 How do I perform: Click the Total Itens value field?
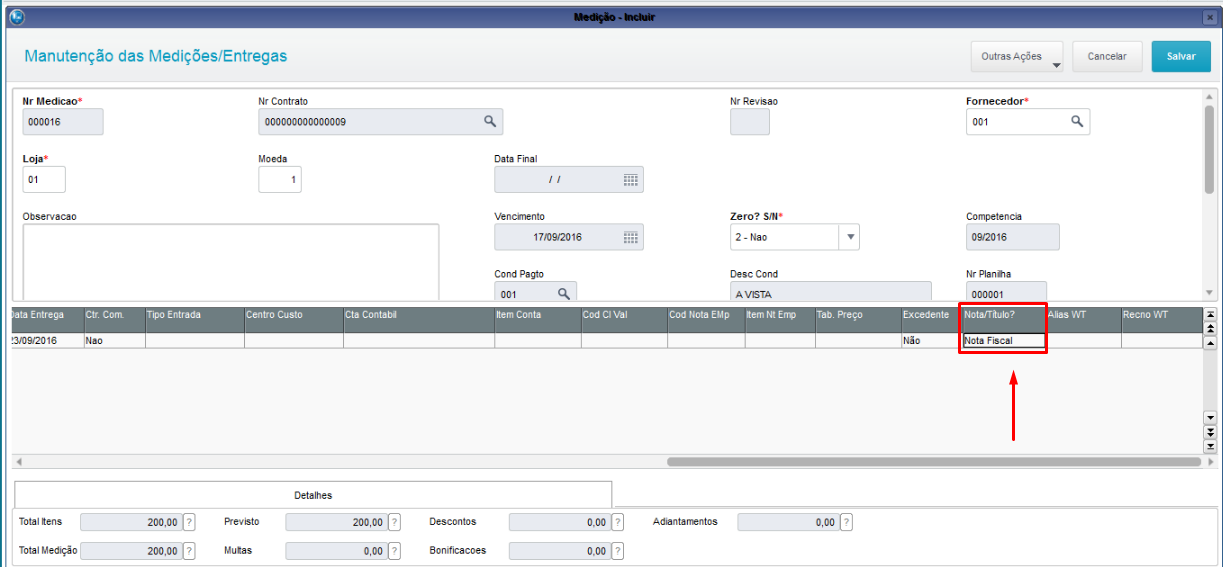131,522
